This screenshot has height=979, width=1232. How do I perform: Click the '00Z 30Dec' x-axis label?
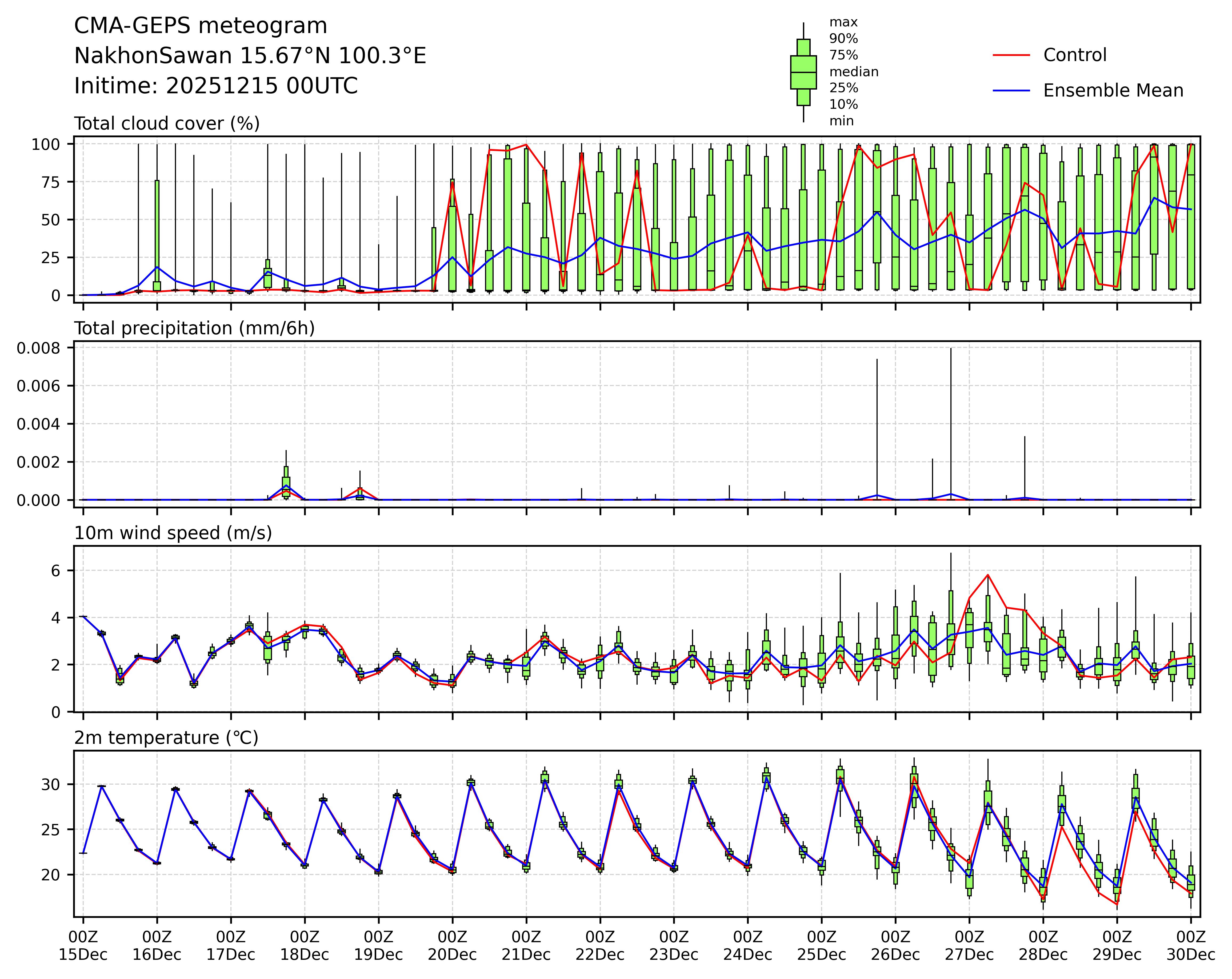(x=1190, y=945)
